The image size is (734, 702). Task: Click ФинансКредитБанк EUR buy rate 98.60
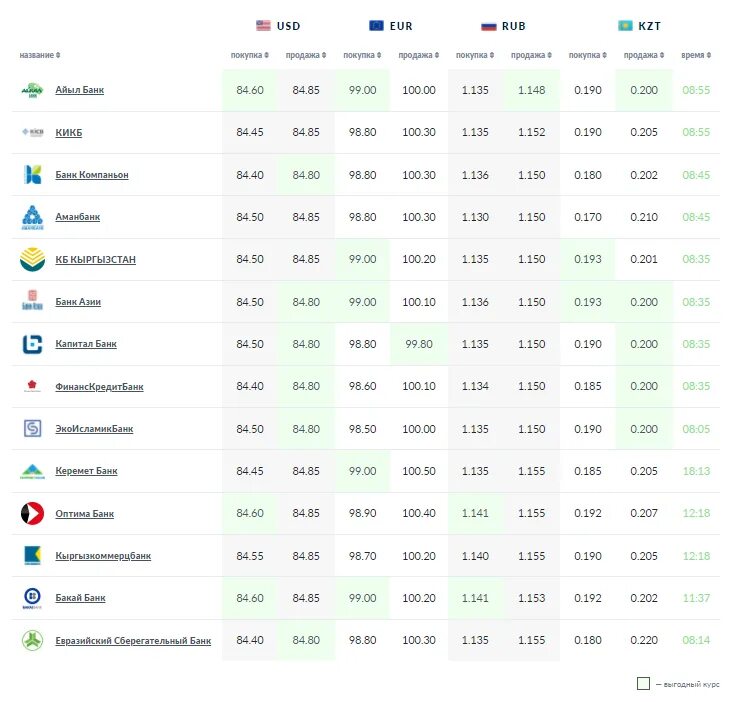[362, 386]
